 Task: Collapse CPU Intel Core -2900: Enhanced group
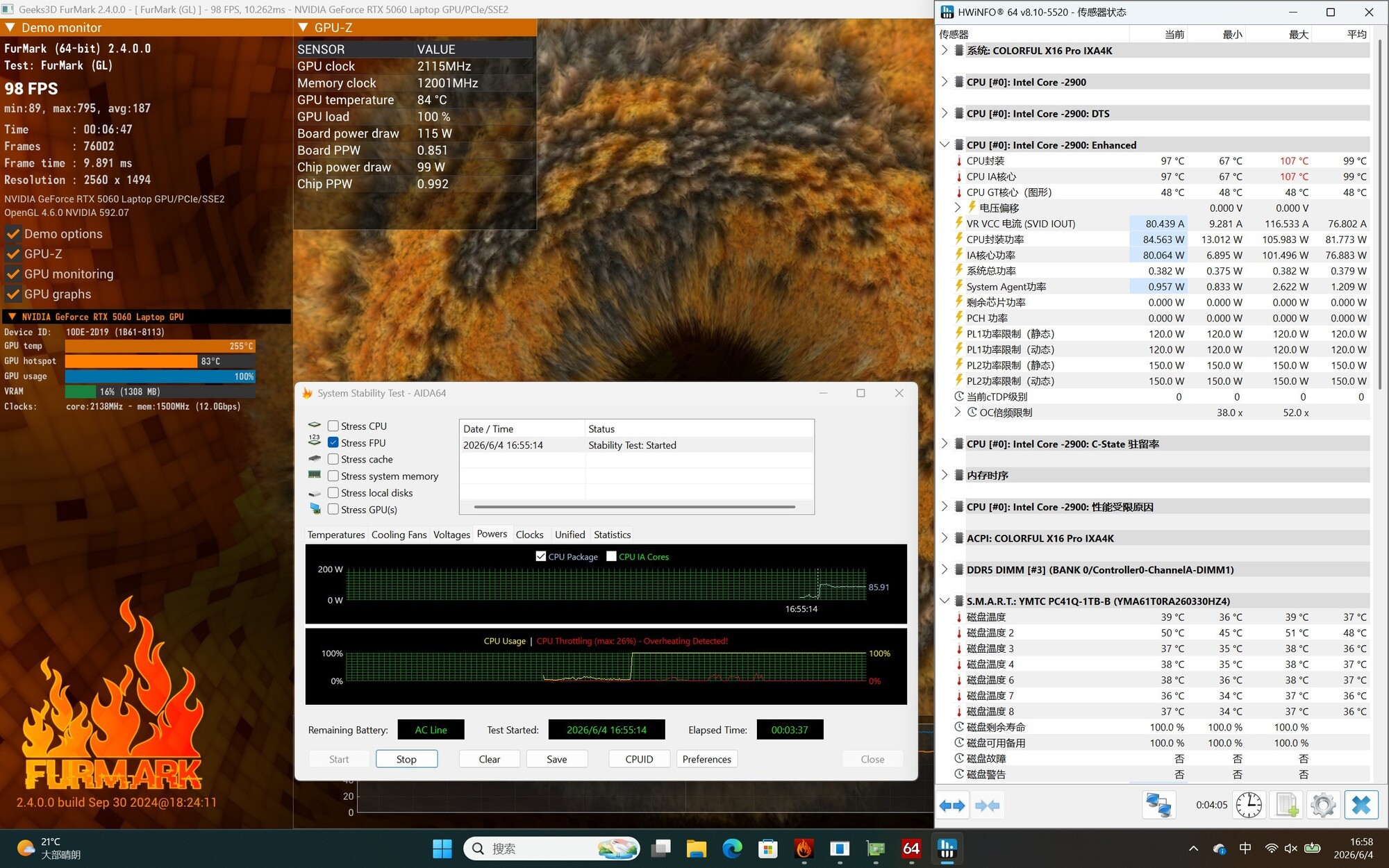click(945, 145)
